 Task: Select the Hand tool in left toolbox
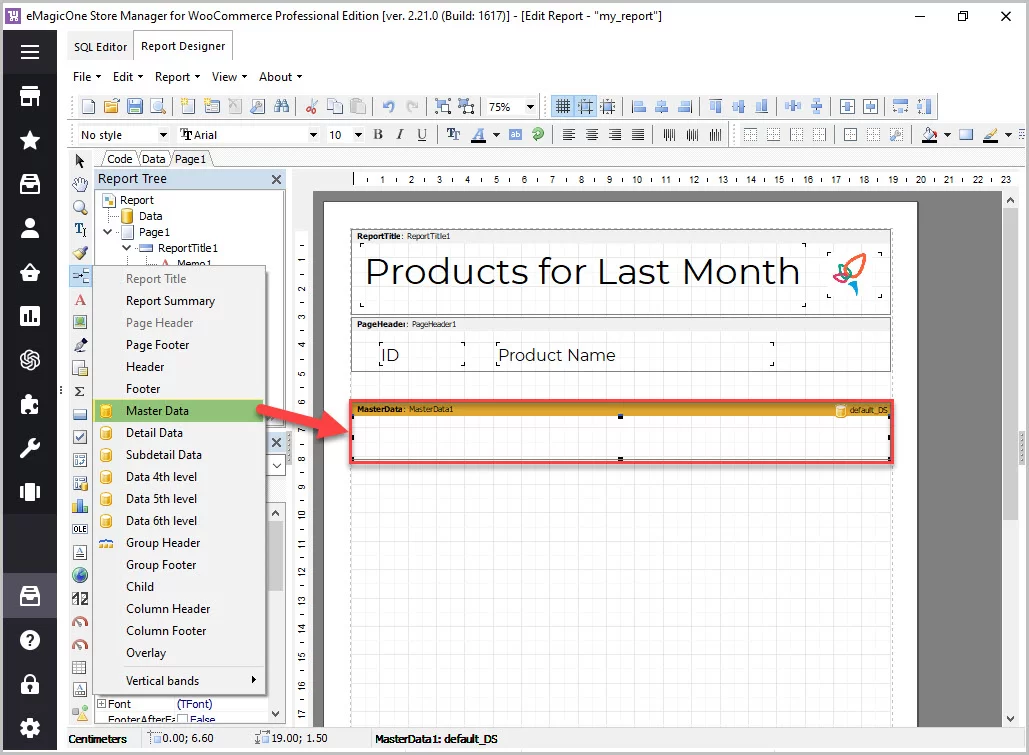click(80, 184)
